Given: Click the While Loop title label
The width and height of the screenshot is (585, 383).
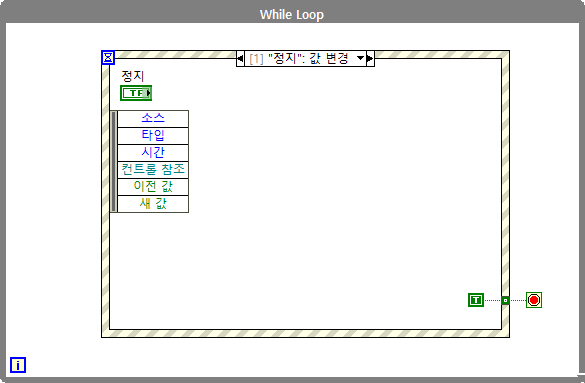Looking at the screenshot, I should (x=292, y=15).
